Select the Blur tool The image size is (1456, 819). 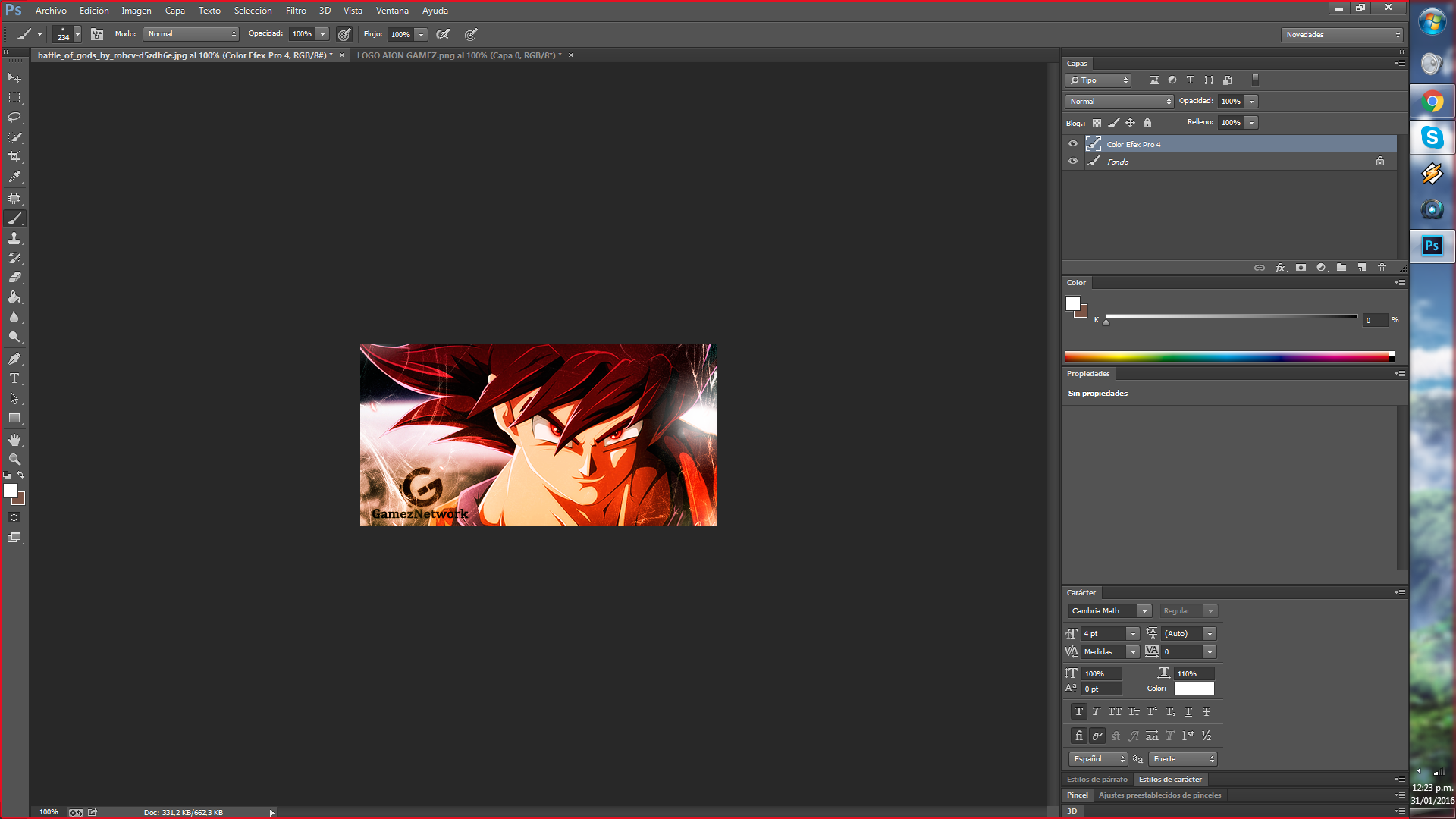pyautogui.click(x=14, y=317)
